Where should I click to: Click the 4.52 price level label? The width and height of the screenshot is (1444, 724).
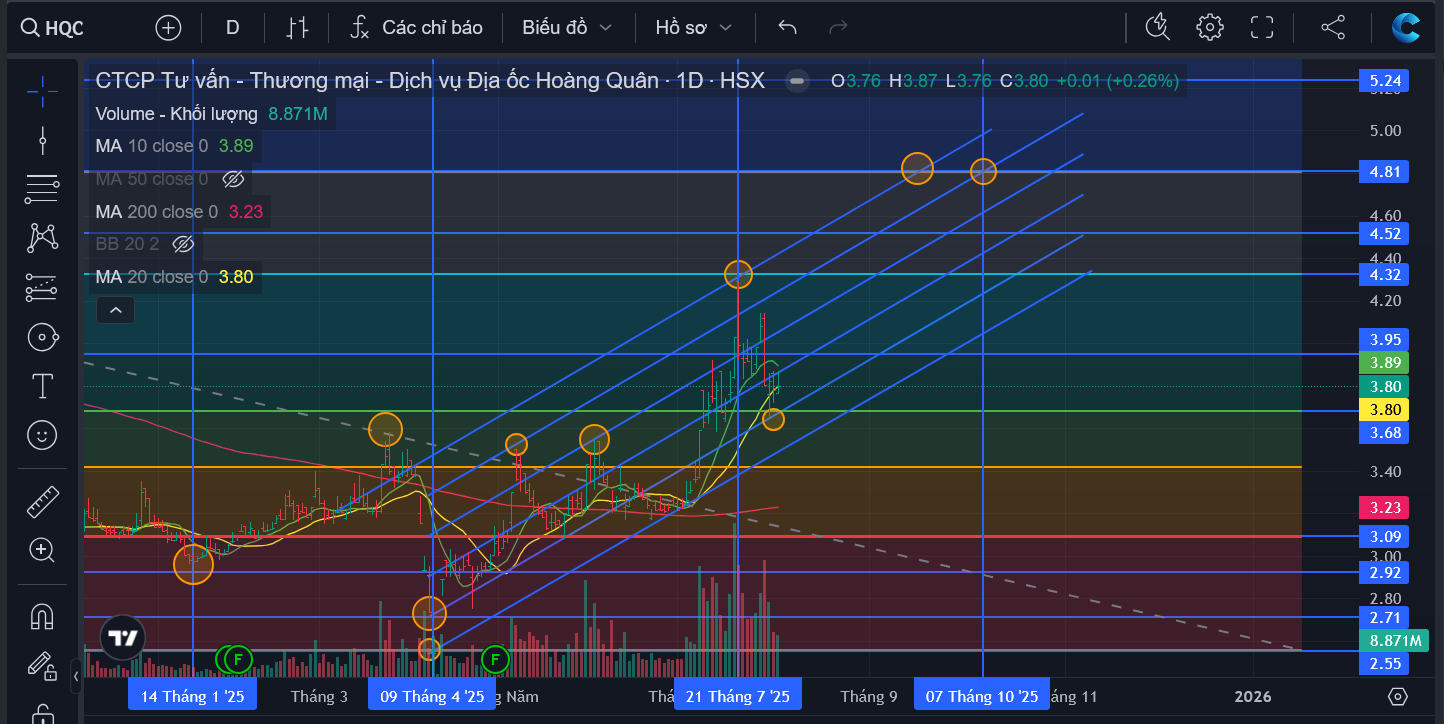(x=1384, y=233)
